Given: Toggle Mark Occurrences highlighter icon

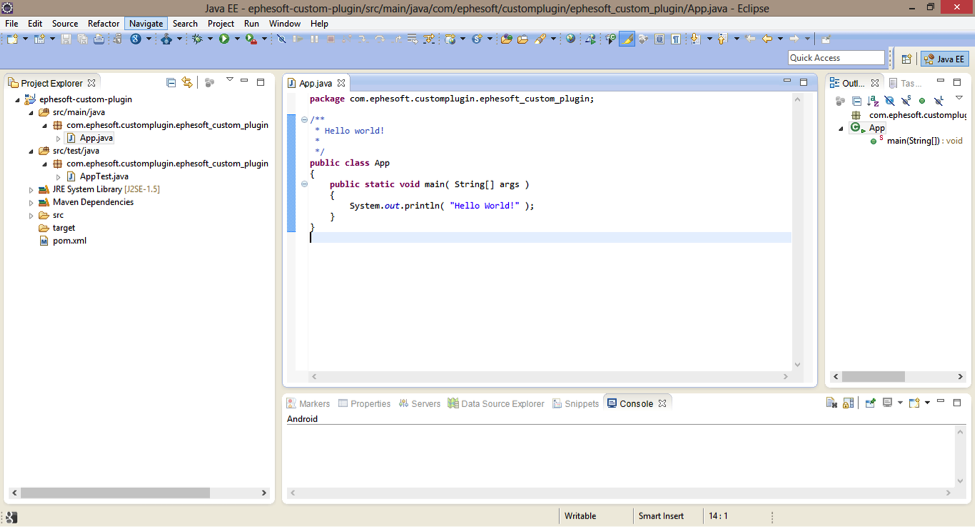Looking at the screenshot, I should (x=627, y=39).
